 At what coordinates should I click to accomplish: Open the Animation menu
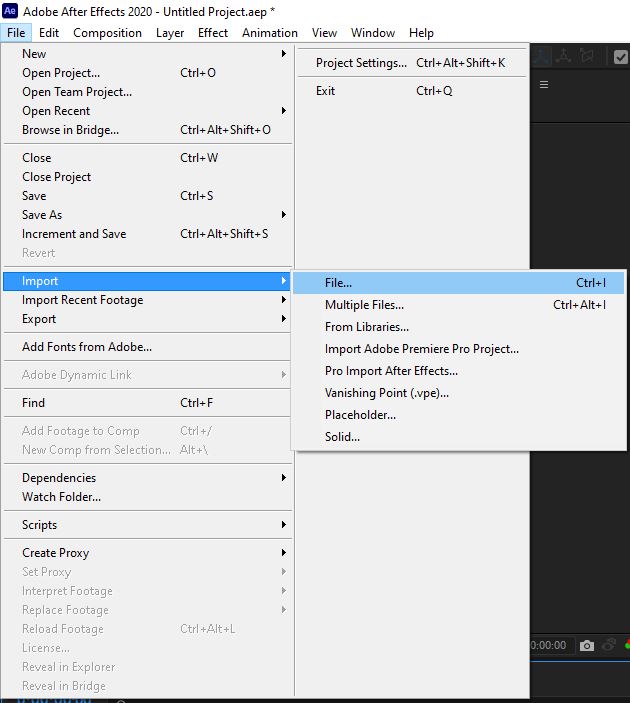tap(270, 33)
